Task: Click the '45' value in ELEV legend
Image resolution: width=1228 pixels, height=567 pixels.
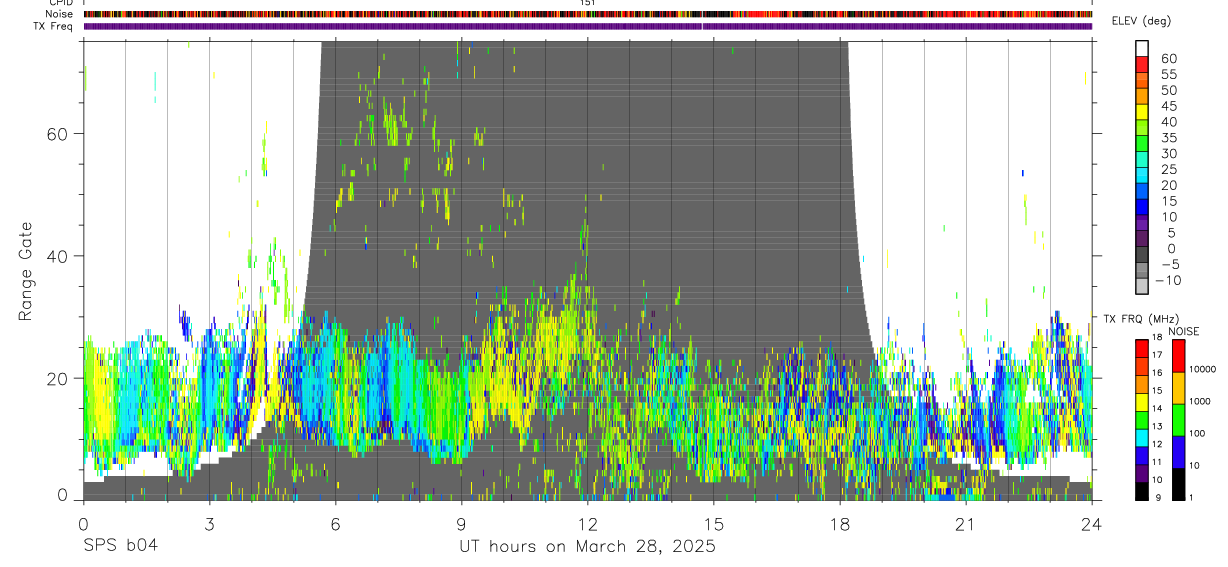Action: [x=1167, y=106]
